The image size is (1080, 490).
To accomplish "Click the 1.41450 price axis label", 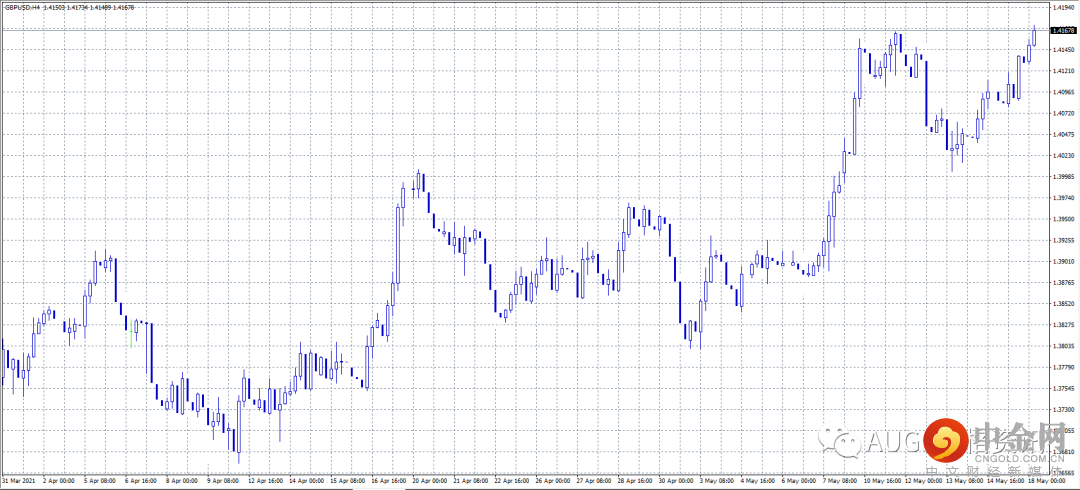I will (x=1064, y=50).
